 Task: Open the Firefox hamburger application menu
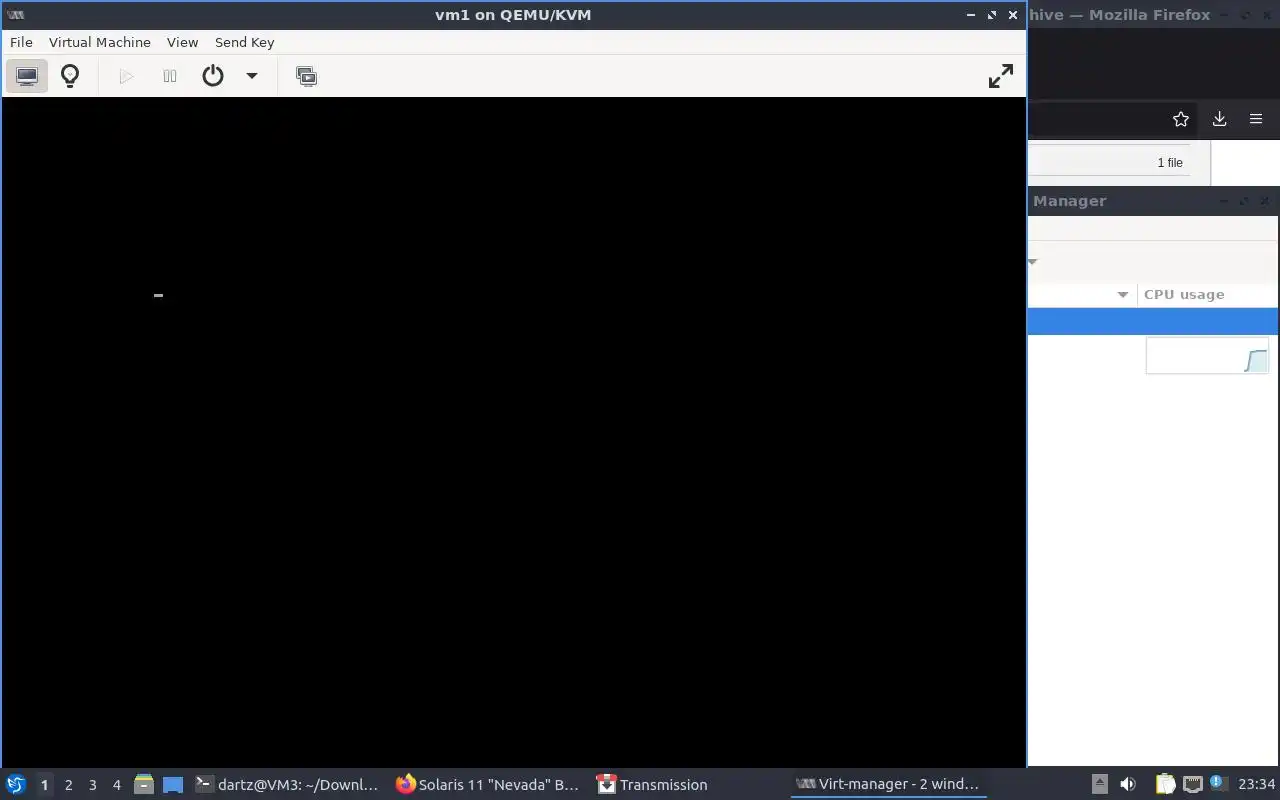pyautogui.click(x=1256, y=119)
